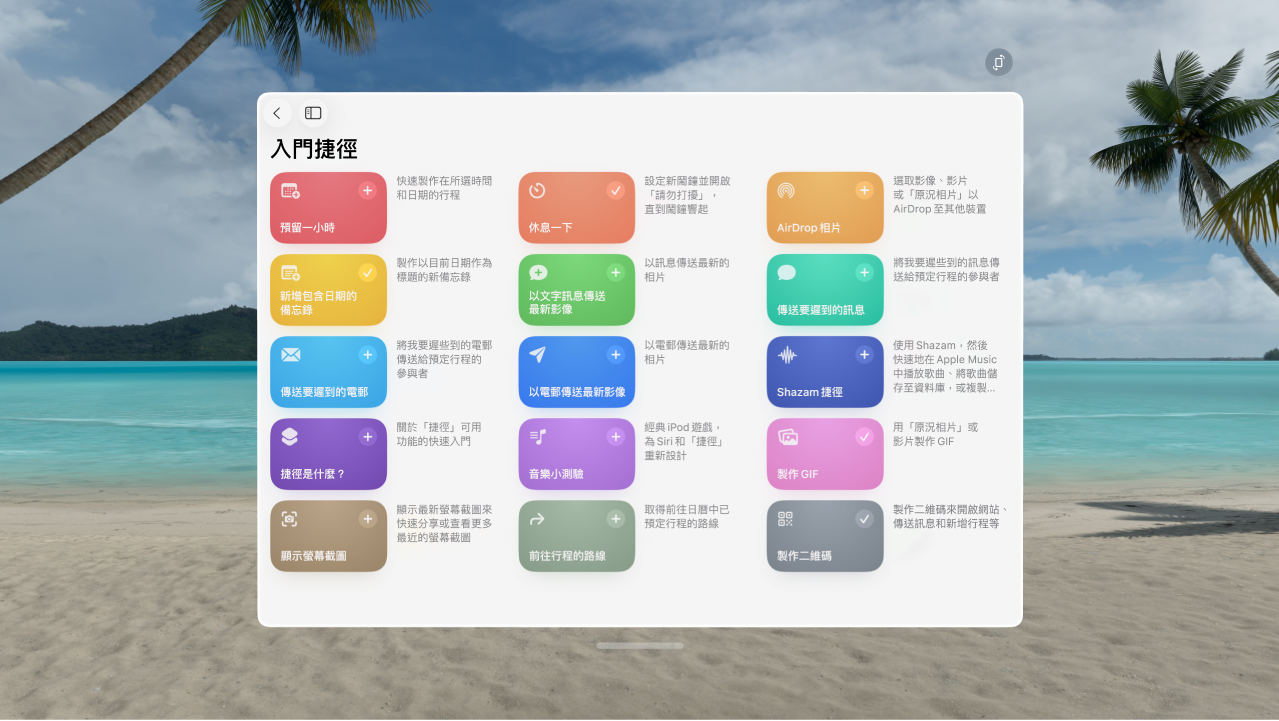Click the arrow icon on 前往行程的路線 card
Screen dimensions: 1279x721
tap(537, 519)
